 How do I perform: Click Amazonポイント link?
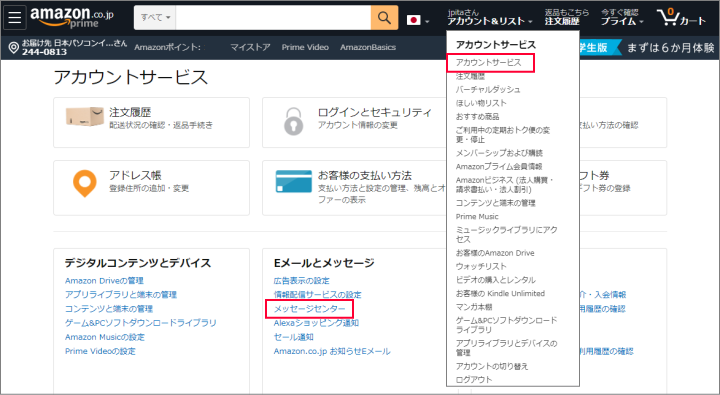[x=167, y=47]
